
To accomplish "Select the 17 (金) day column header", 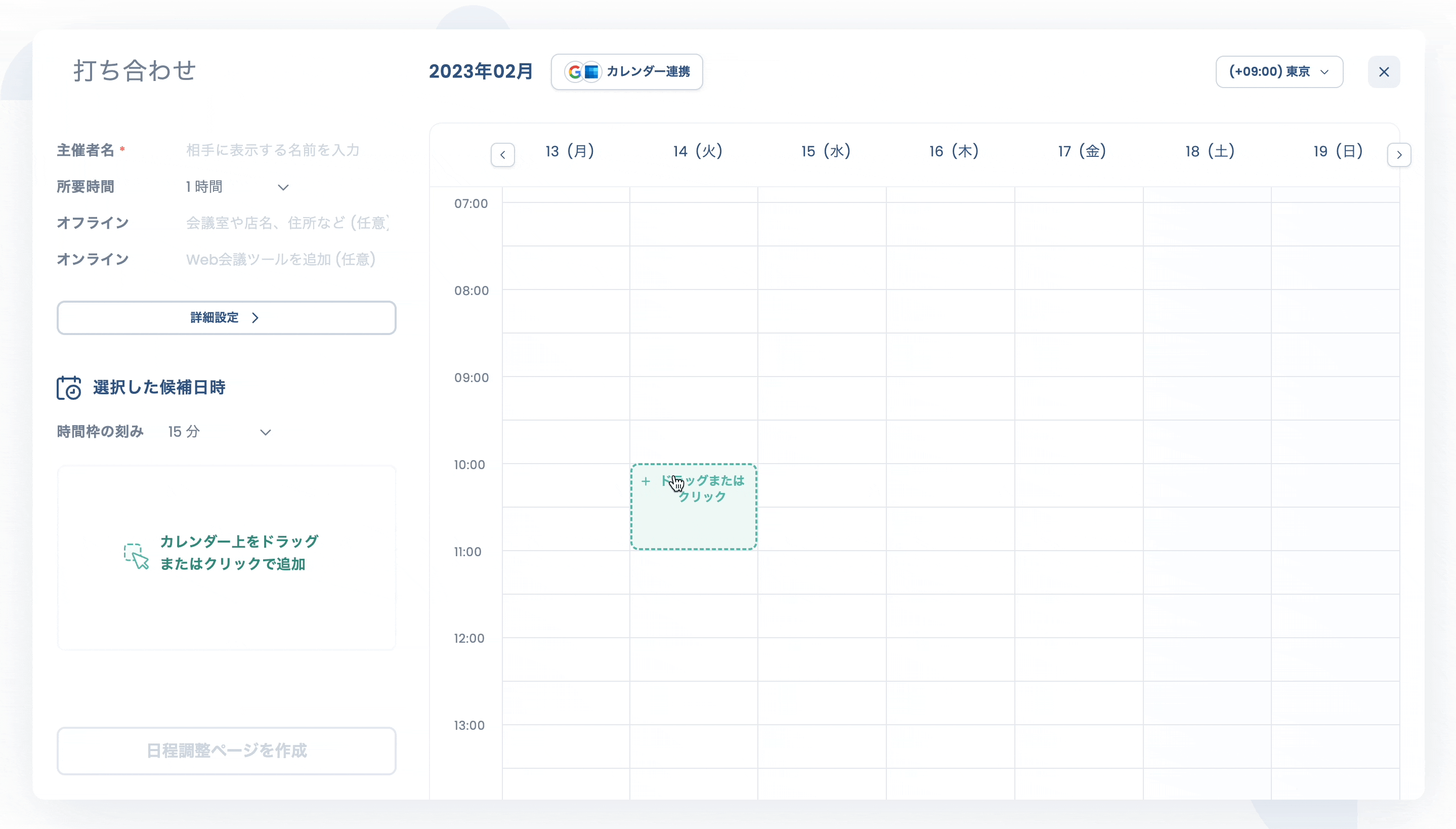I will 1082,151.
